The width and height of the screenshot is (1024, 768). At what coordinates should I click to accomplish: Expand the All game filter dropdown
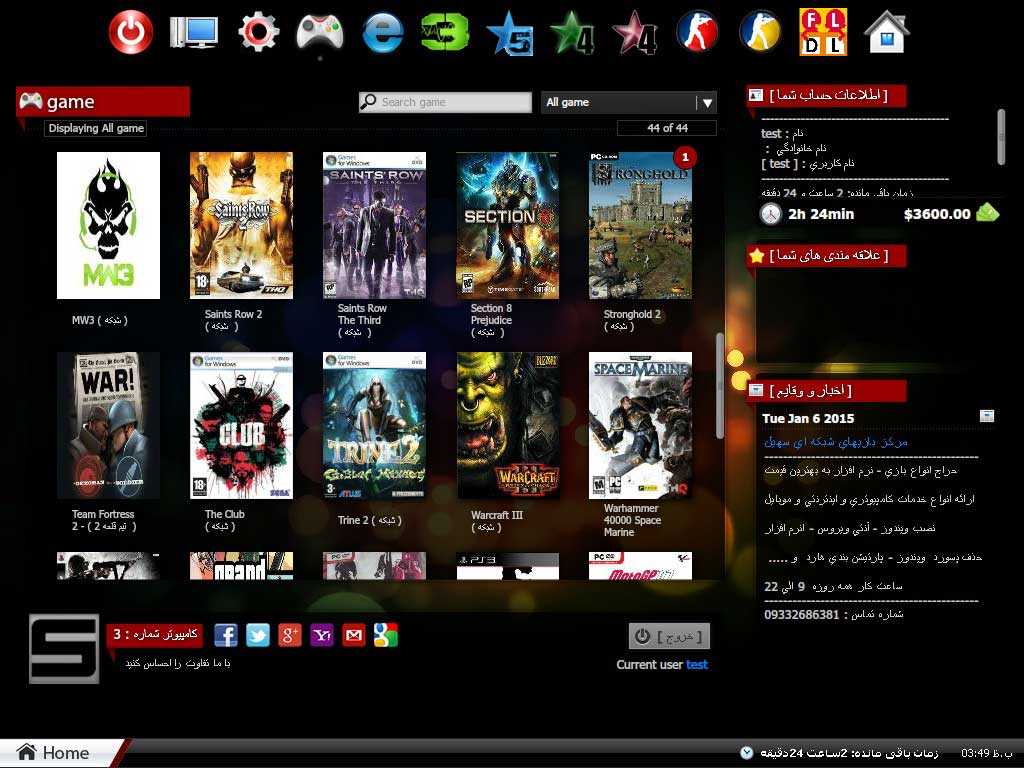(x=620, y=102)
